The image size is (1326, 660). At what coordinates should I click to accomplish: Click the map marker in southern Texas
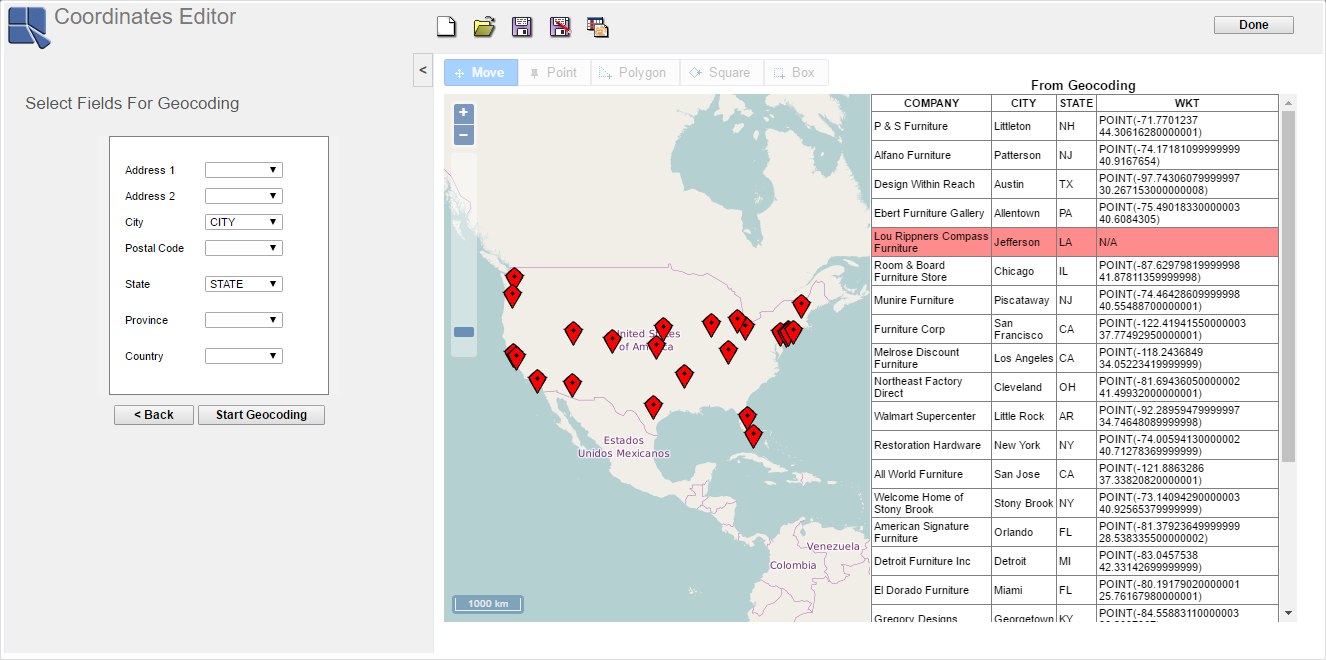[653, 405]
